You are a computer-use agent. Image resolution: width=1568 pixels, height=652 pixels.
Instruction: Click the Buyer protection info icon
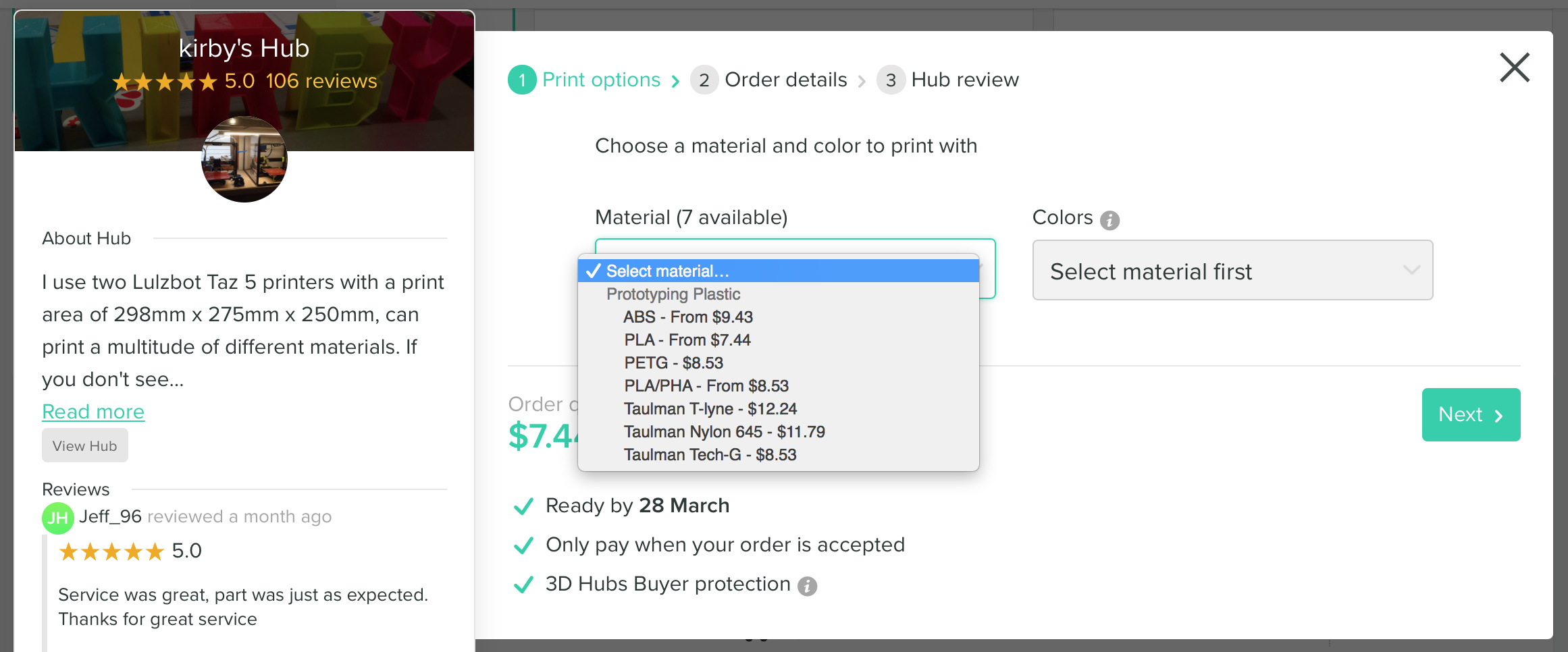click(x=807, y=586)
